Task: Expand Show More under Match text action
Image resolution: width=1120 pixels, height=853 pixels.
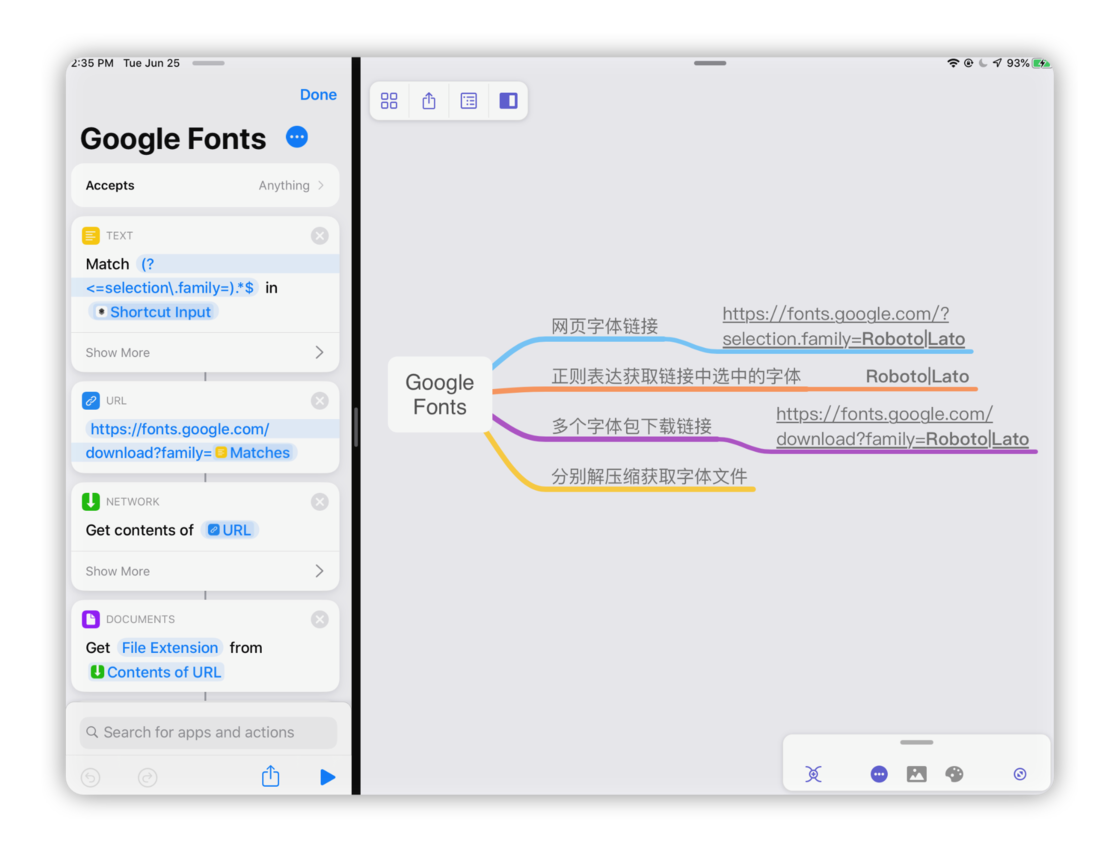Action: (205, 352)
